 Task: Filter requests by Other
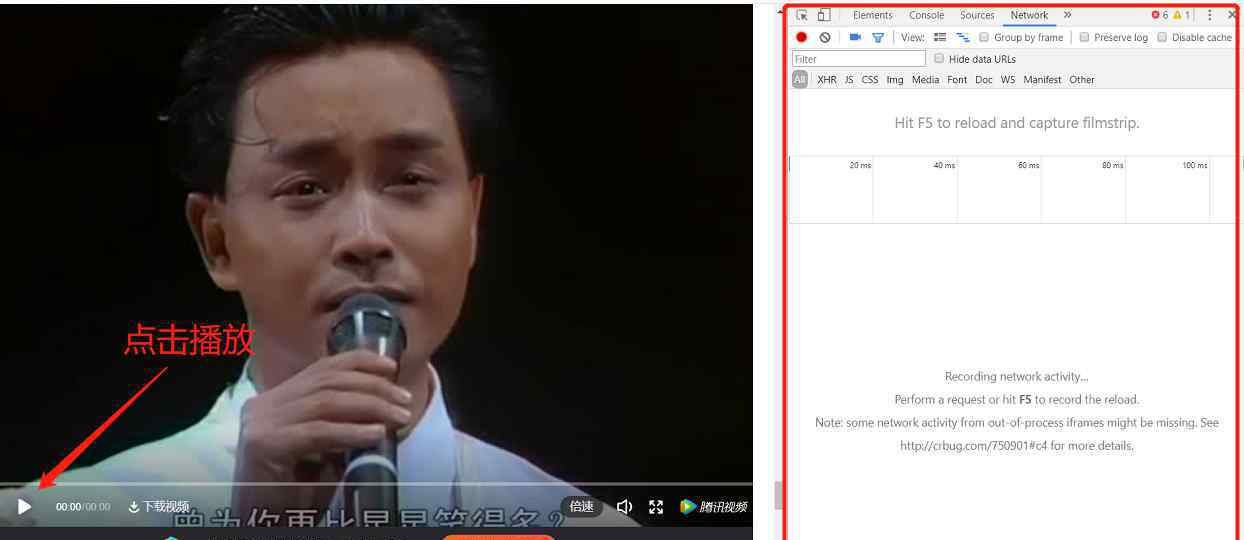pyautogui.click(x=1082, y=80)
